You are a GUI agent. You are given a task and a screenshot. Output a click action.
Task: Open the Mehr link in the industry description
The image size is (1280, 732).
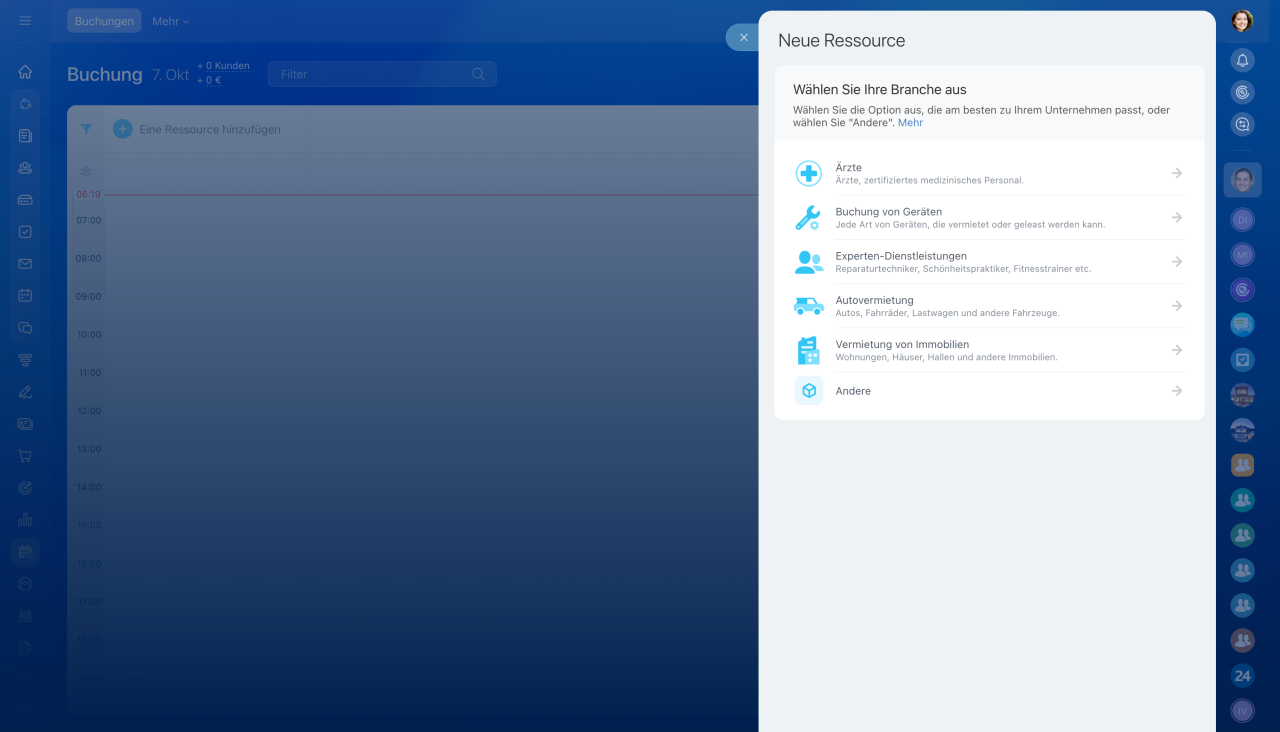click(x=910, y=123)
